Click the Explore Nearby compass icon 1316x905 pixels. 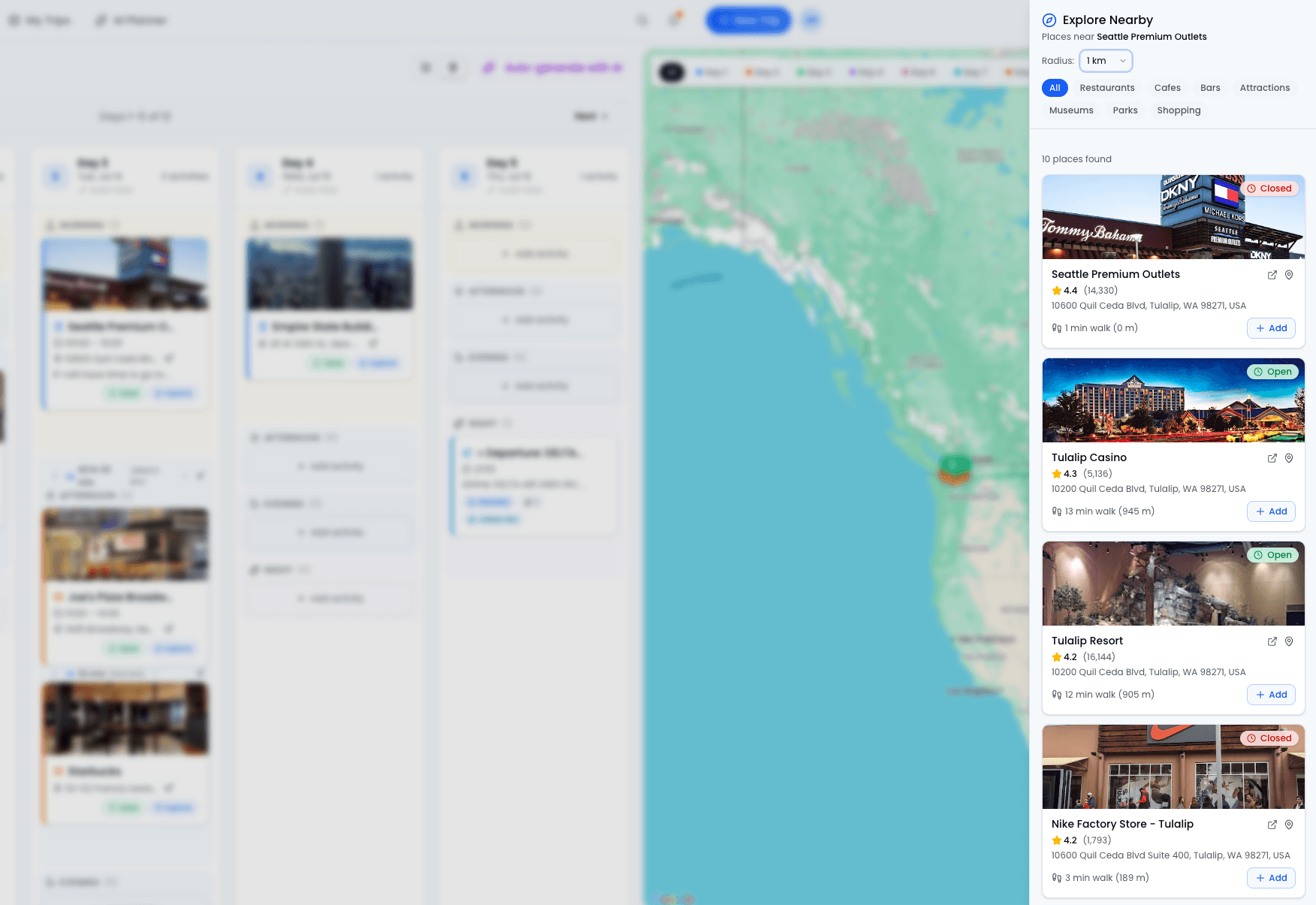(1049, 20)
